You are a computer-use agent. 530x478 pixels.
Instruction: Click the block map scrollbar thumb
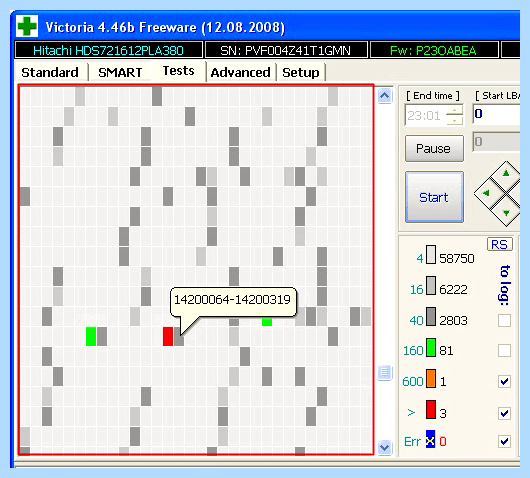click(384, 372)
